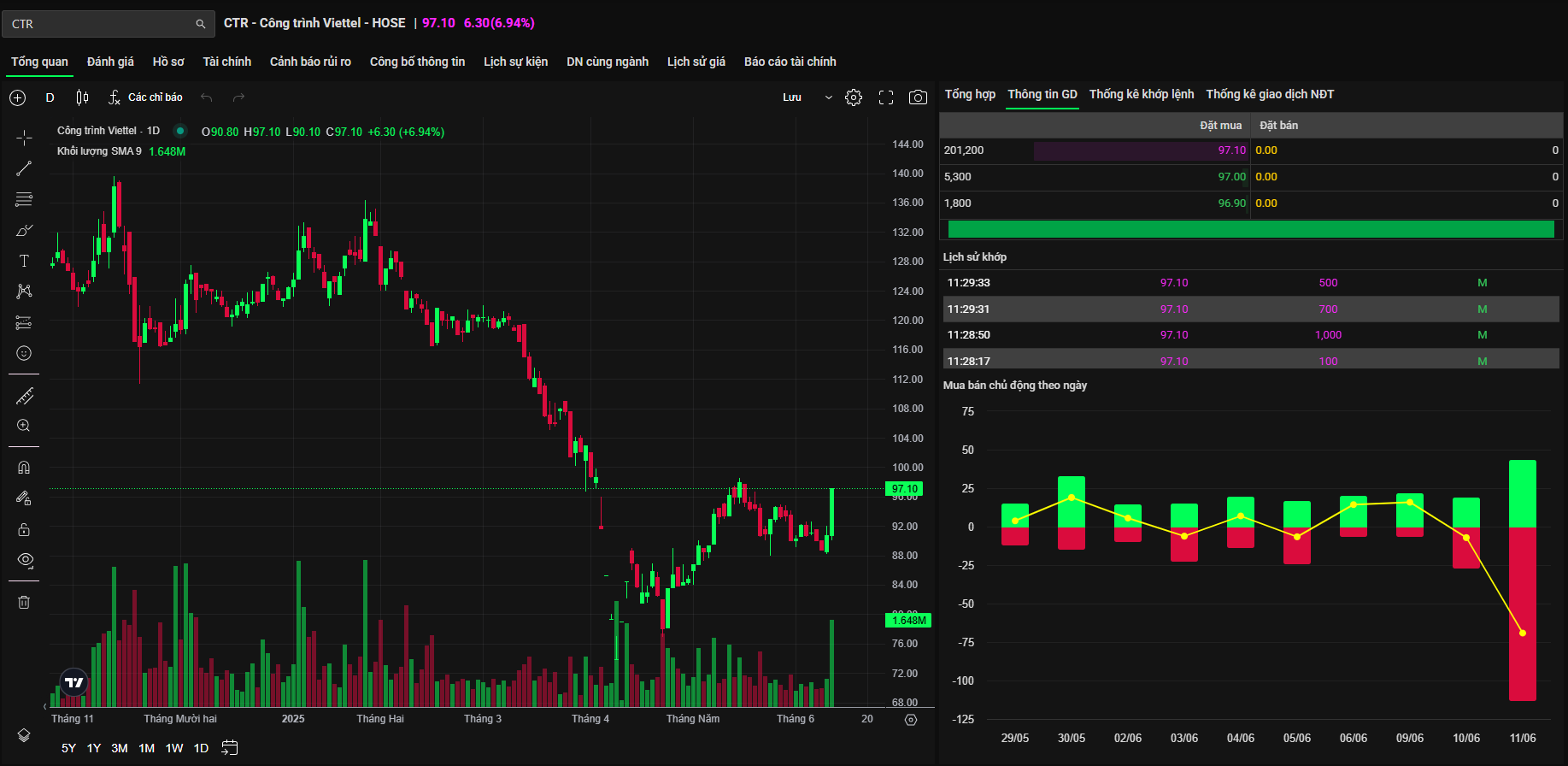Image resolution: width=1568 pixels, height=766 pixels.
Task: Toggle lock all drawing tools
Action: click(x=24, y=529)
